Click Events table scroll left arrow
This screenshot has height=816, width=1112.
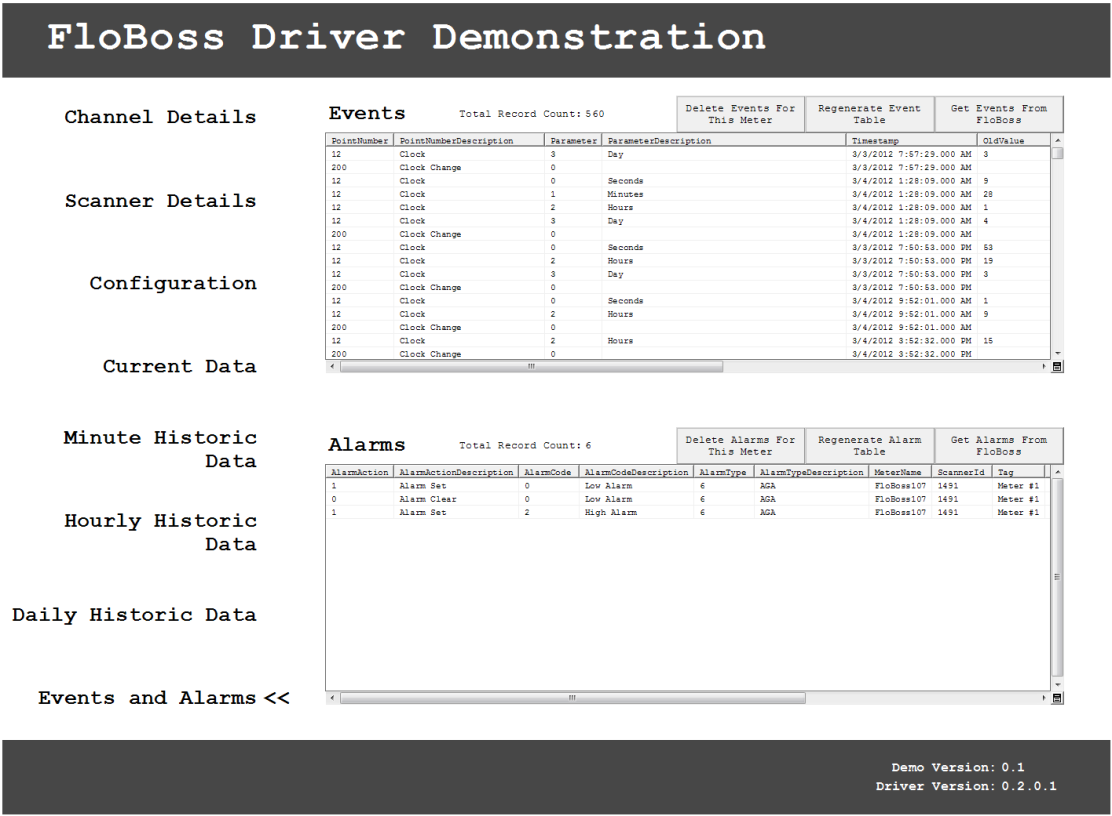[x=332, y=367]
